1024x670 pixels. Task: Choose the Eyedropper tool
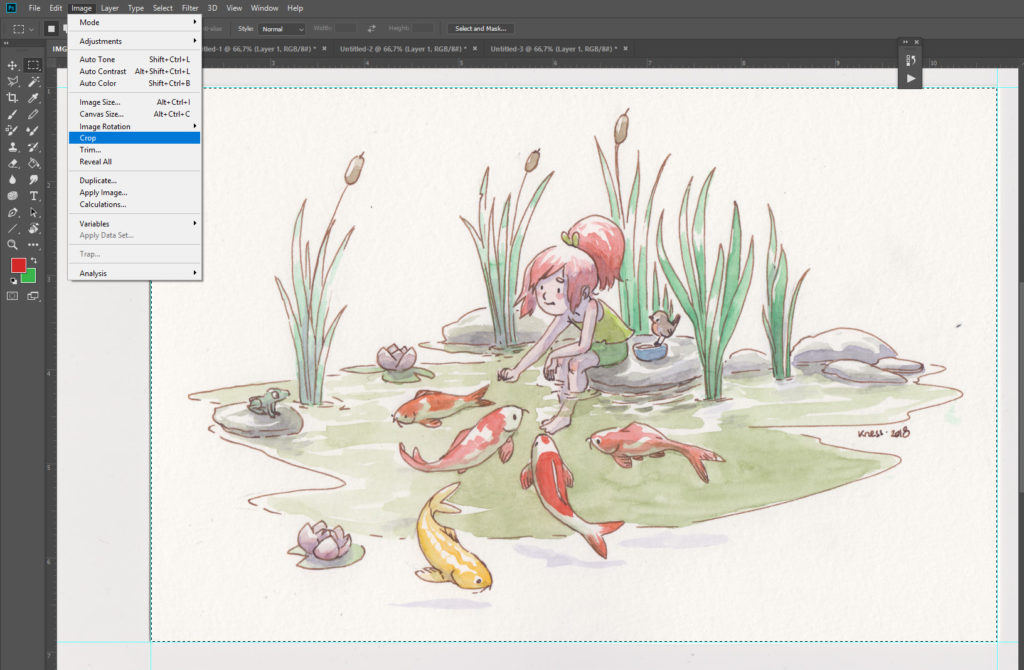[x=33, y=98]
